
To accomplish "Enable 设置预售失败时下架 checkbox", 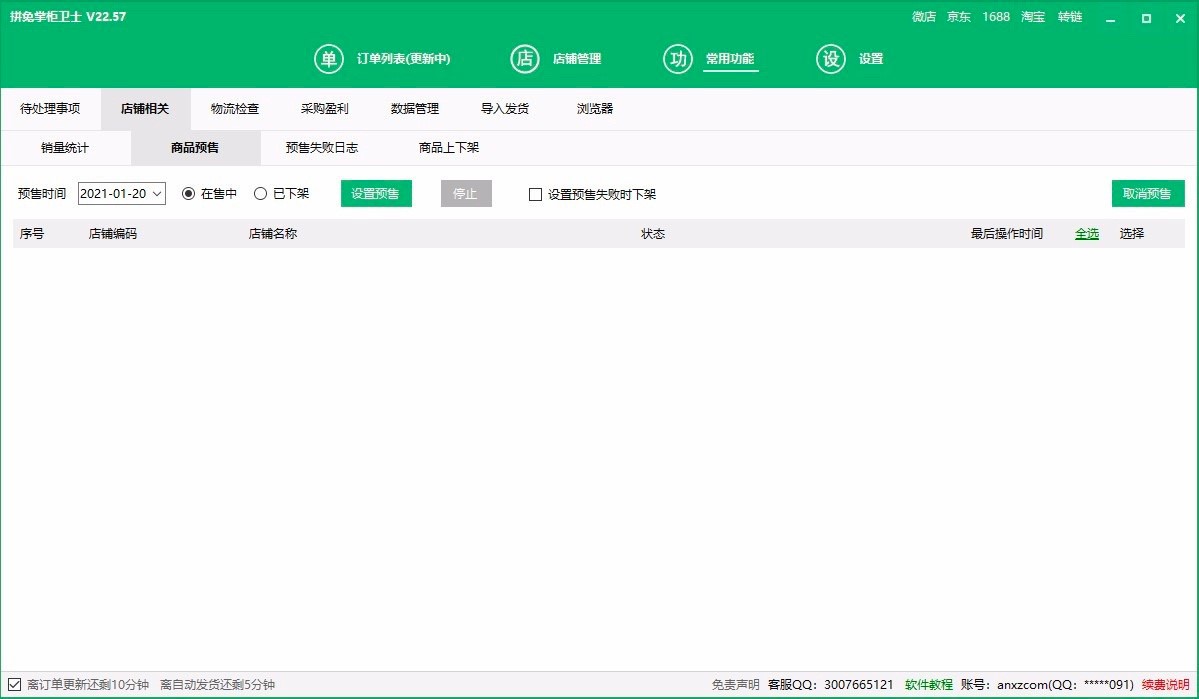I will pos(535,194).
